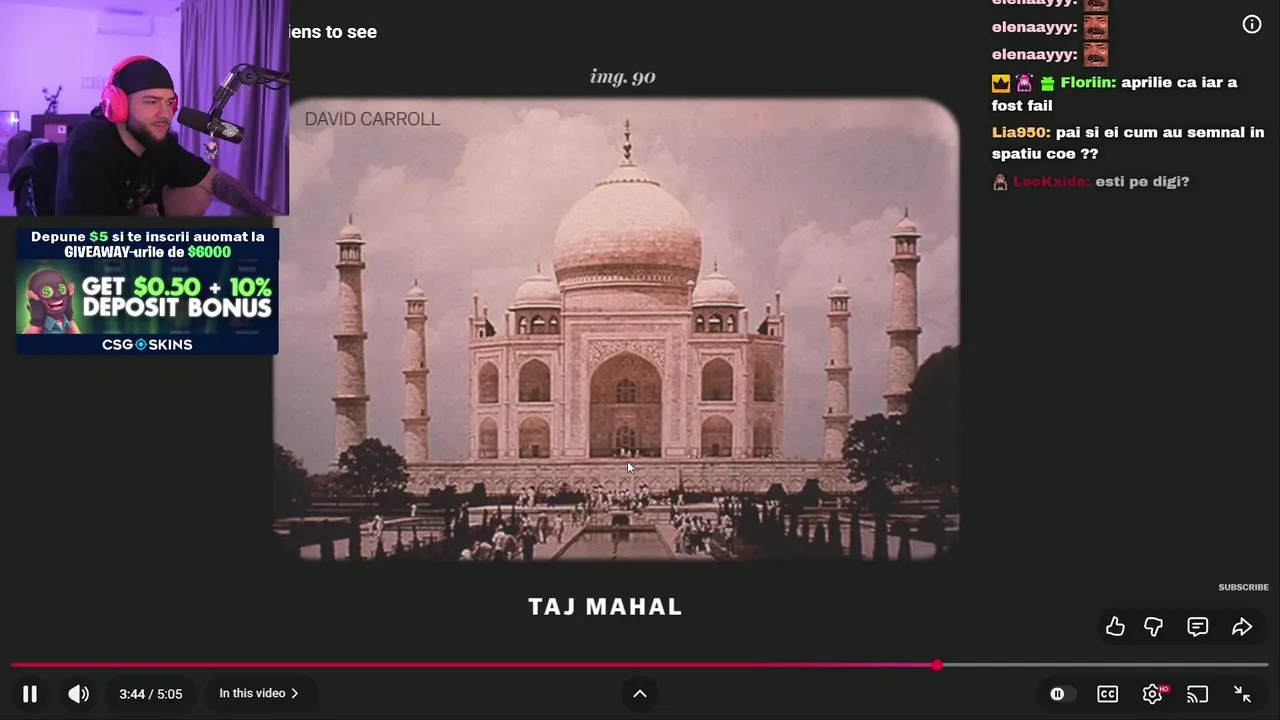The height and width of the screenshot is (720, 1280).
Task: Open the info card icon
Action: (x=1252, y=24)
